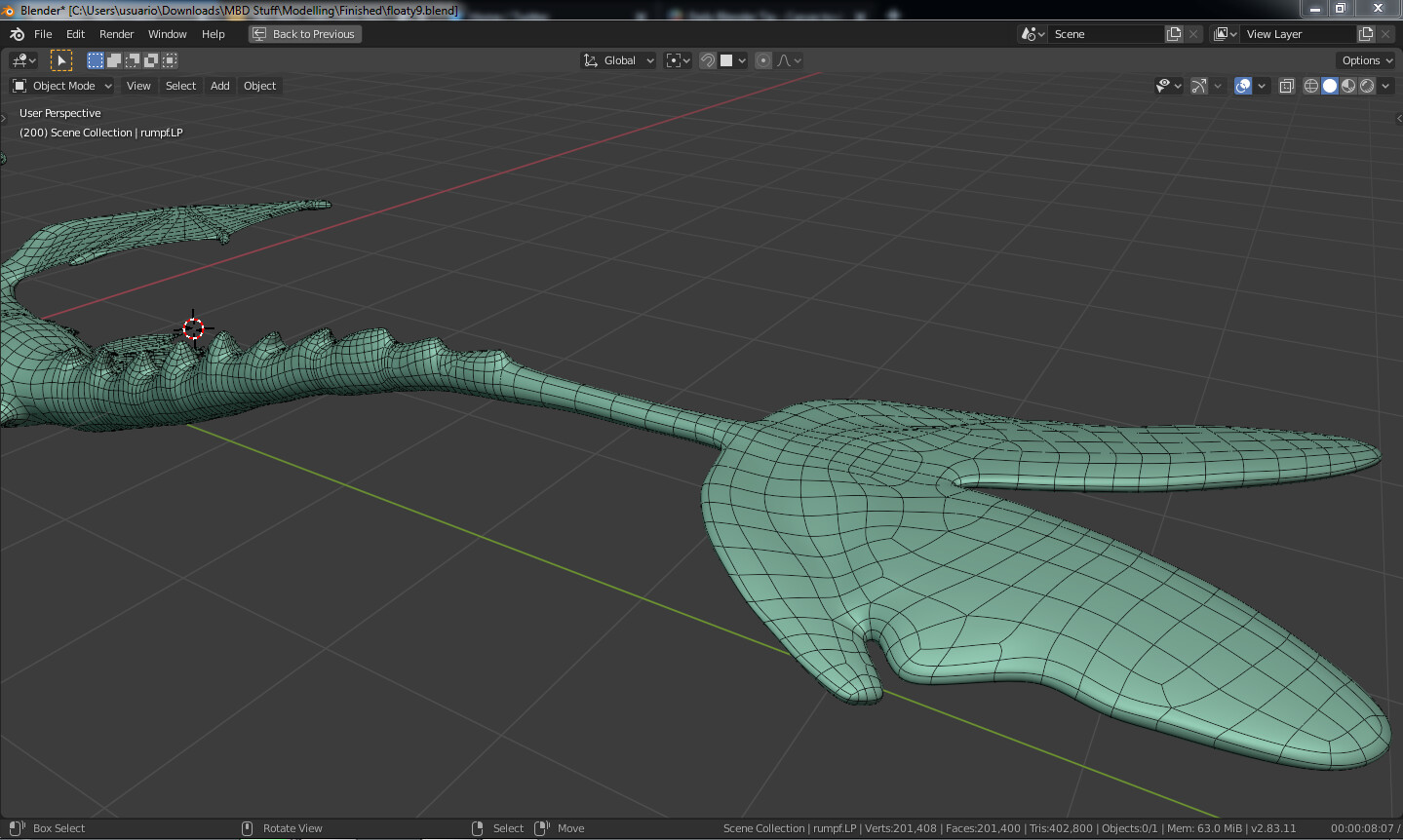The height and width of the screenshot is (840, 1403).
Task: Toggle X-ray mode icon
Action: [x=1286, y=86]
